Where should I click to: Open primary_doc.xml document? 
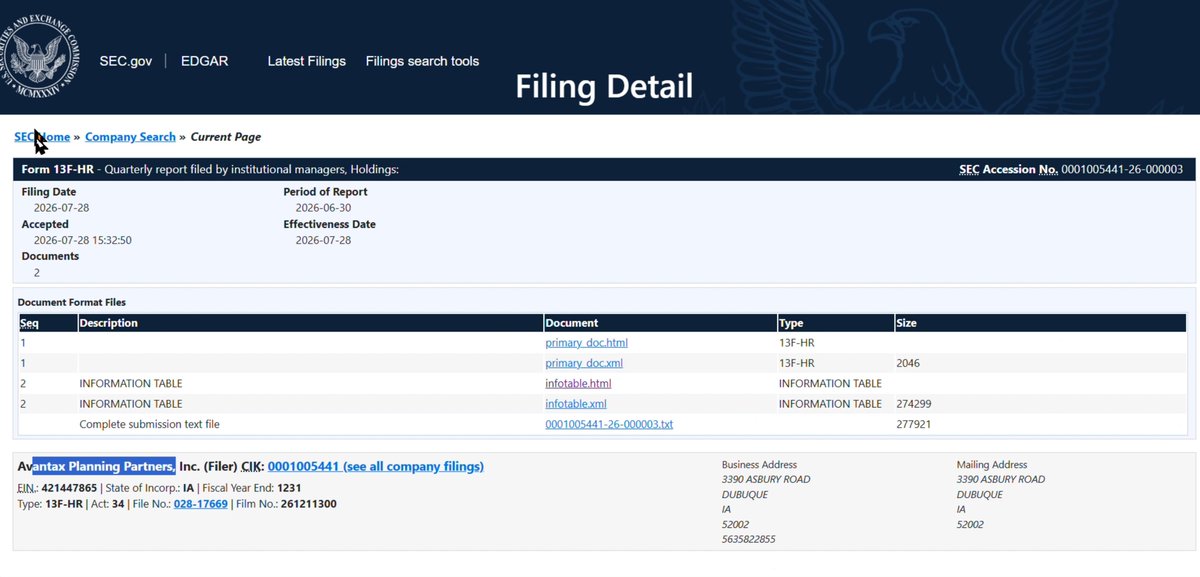(x=584, y=363)
